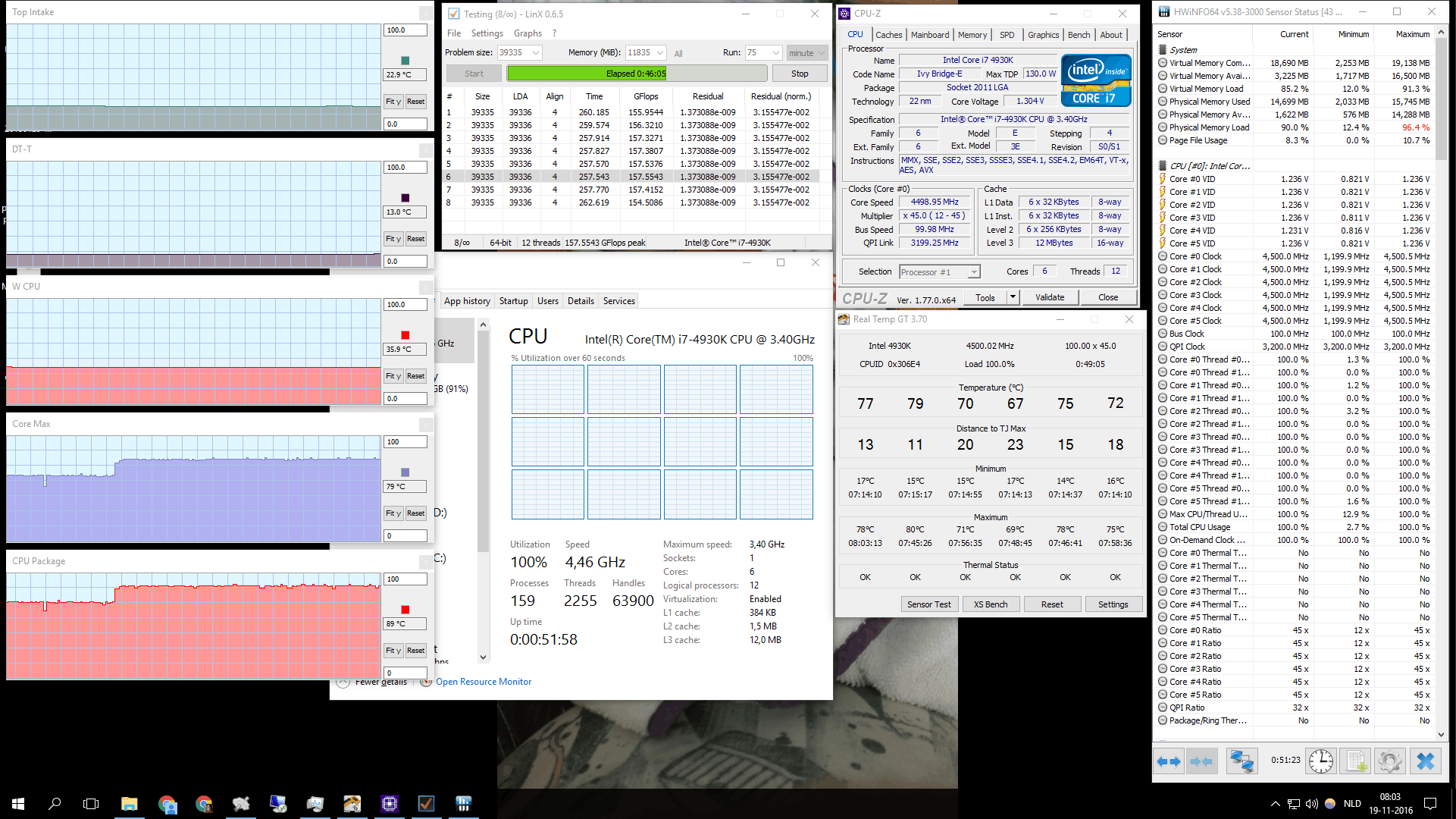This screenshot has height=819, width=1456.
Task: Click red color swatch in W CPU graph
Action: click(405, 335)
